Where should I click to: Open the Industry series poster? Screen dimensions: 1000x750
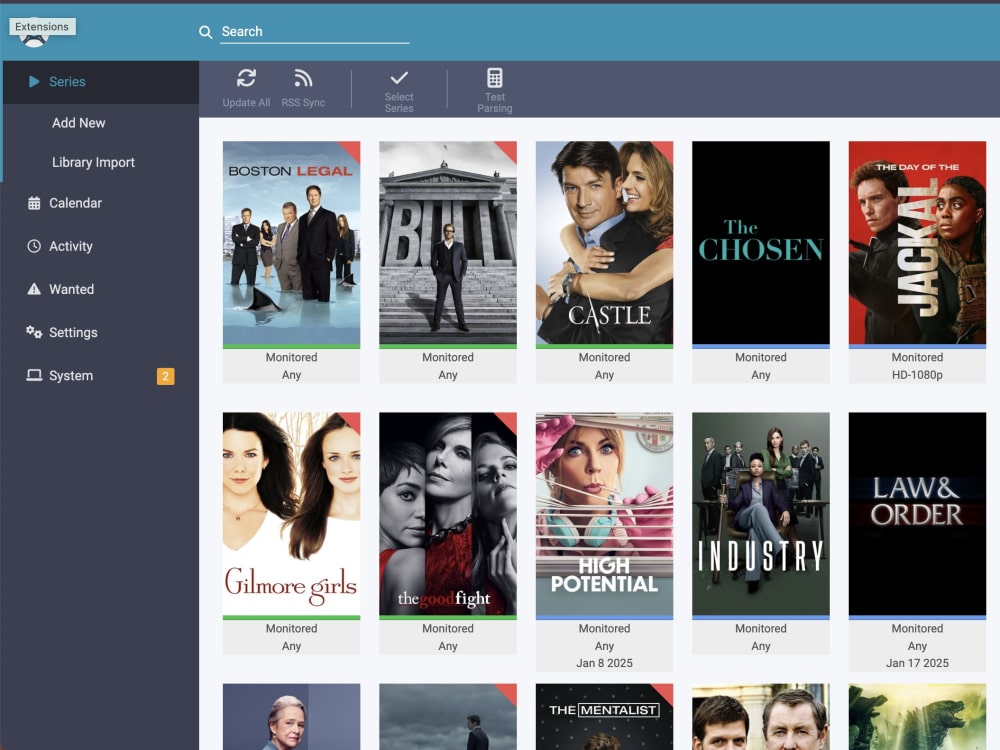point(761,513)
